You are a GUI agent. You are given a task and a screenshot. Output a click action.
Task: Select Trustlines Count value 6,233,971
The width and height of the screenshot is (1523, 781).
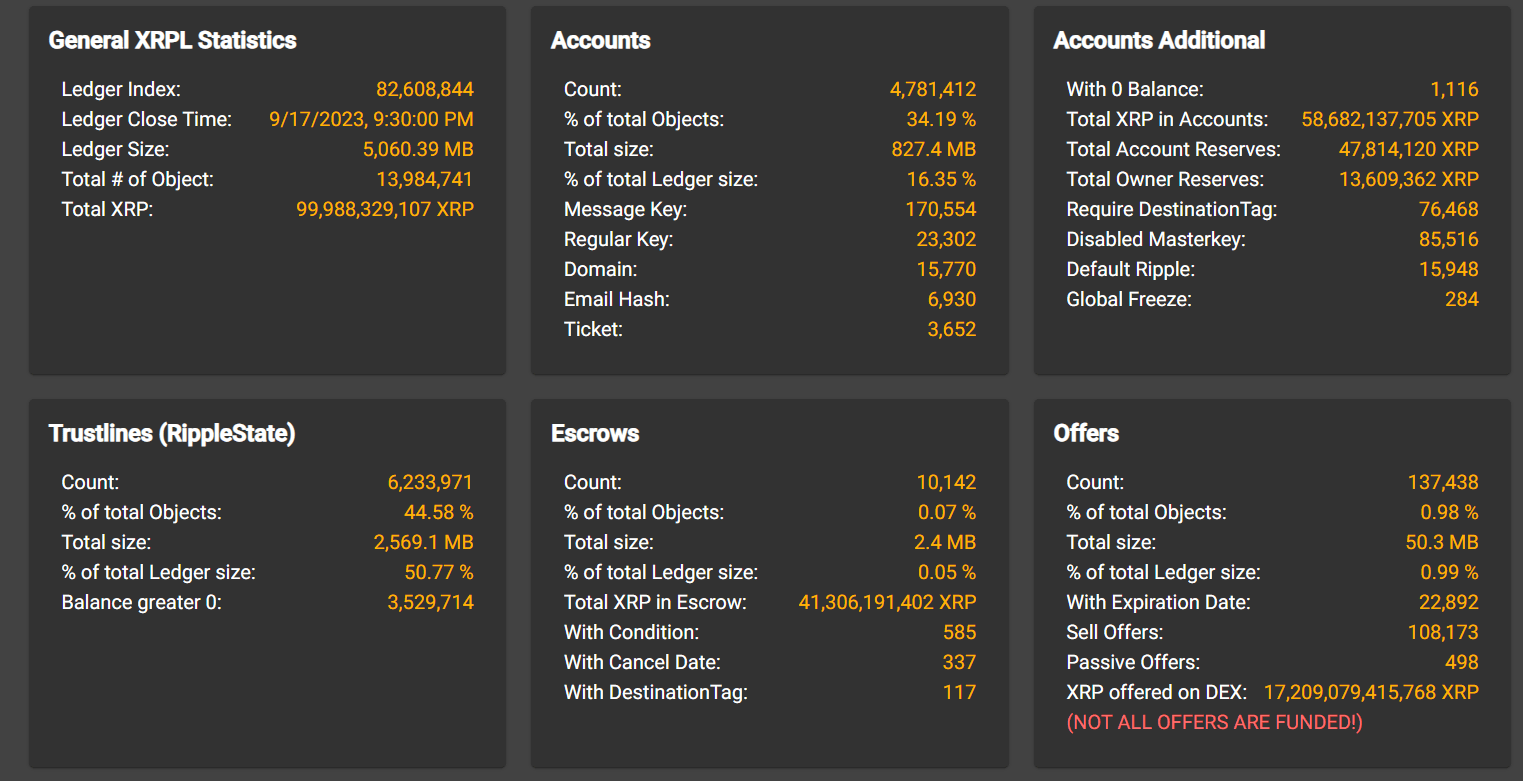tap(431, 482)
